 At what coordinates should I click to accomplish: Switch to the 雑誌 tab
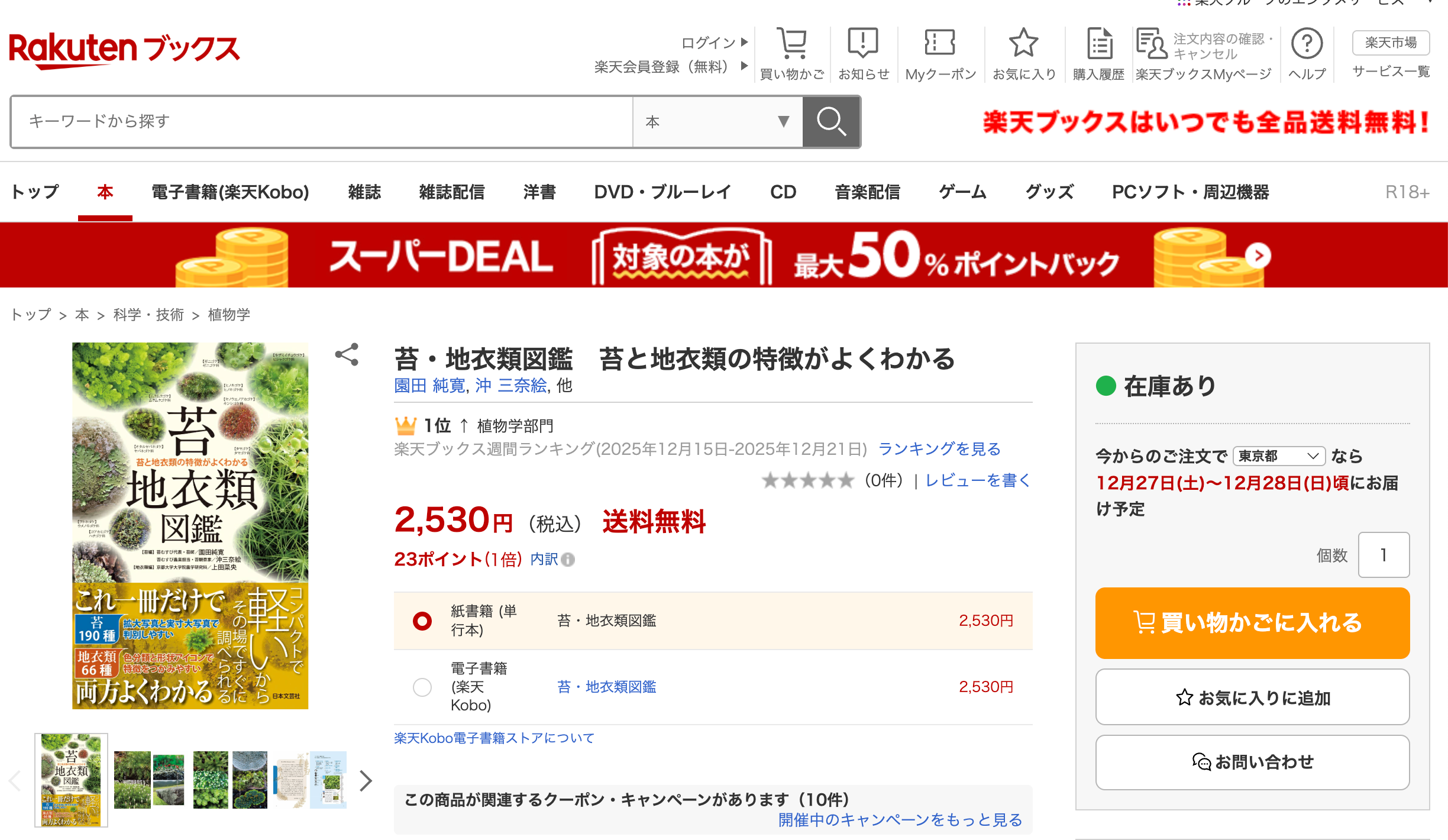point(364,192)
